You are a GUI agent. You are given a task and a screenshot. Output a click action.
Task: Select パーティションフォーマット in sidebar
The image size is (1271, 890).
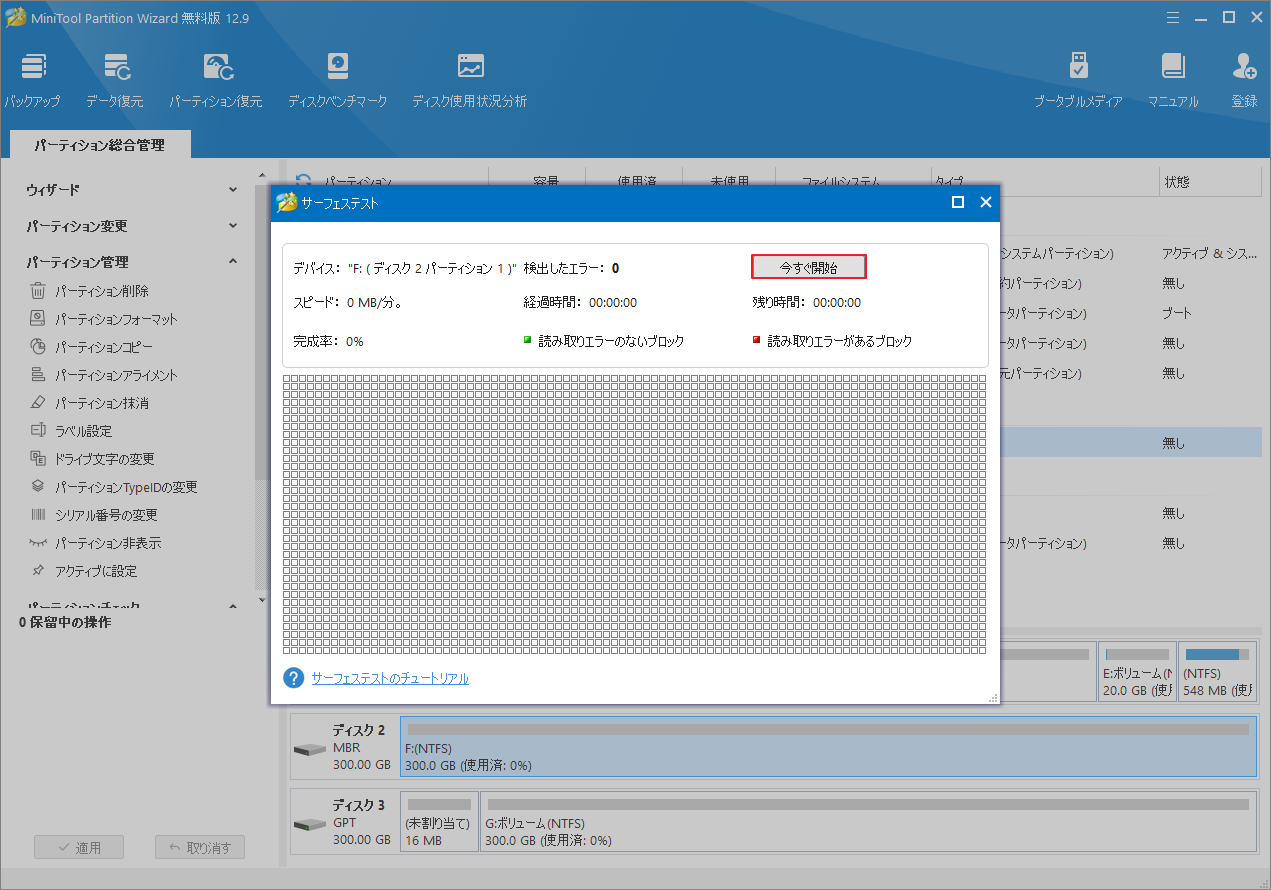tap(103, 319)
